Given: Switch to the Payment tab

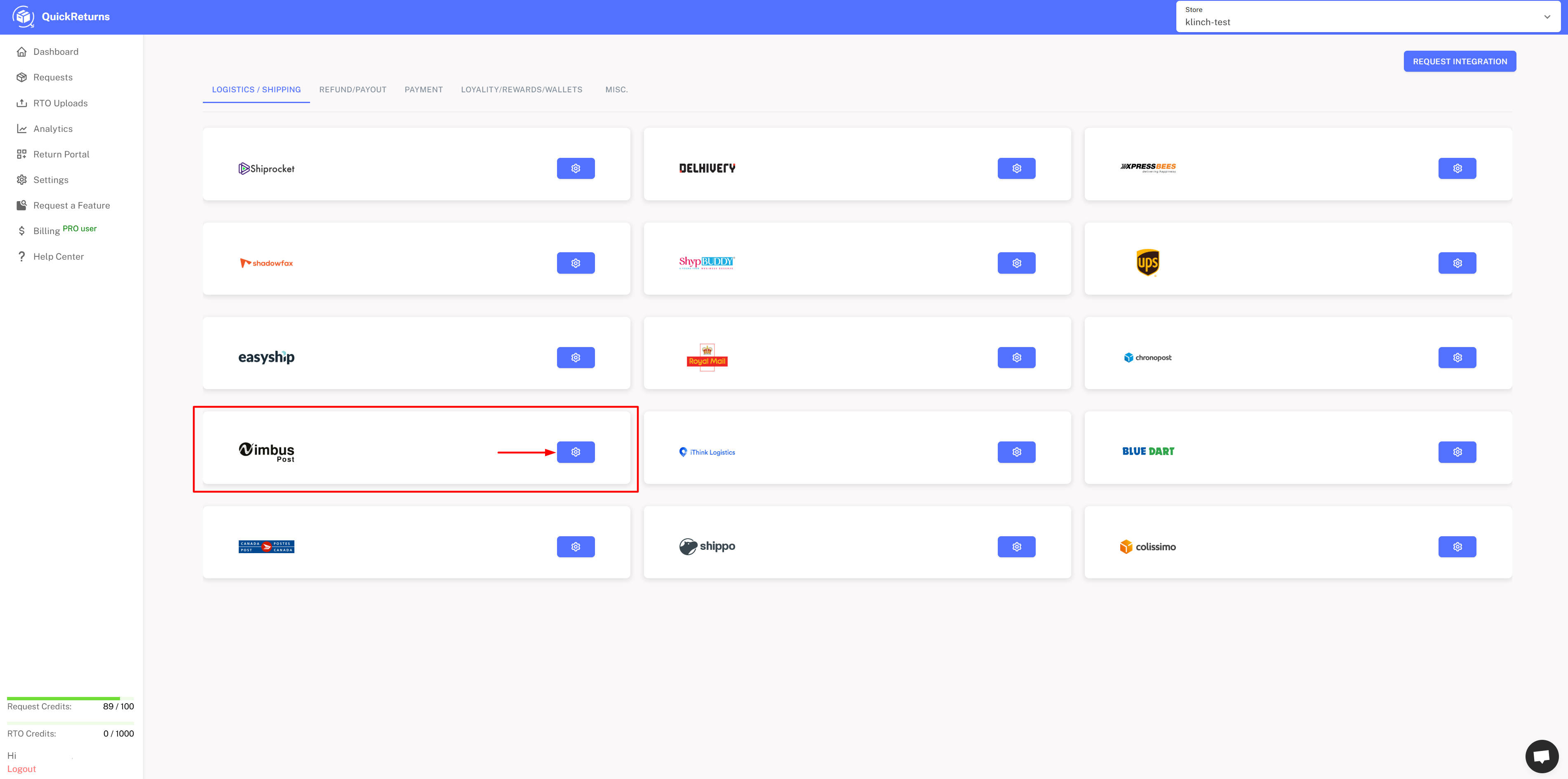Looking at the screenshot, I should [424, 89].
